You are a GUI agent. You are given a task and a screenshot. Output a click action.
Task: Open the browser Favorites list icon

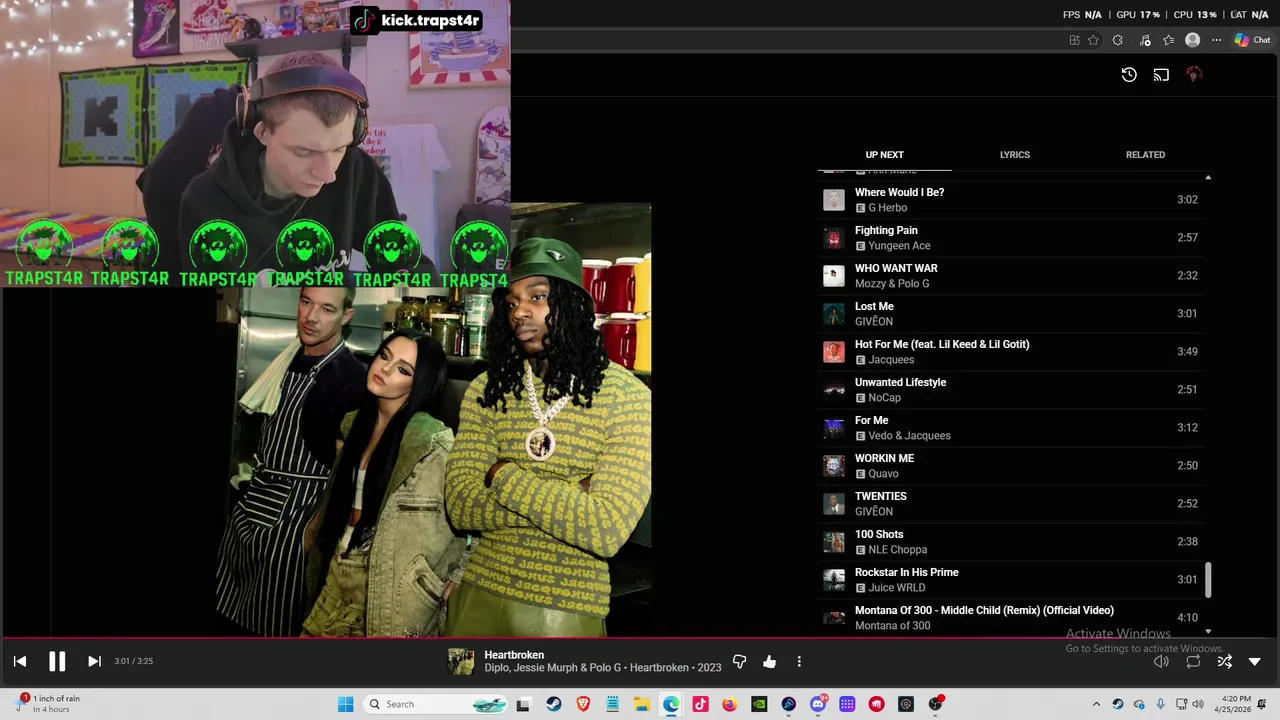[x=1168, y=40]
